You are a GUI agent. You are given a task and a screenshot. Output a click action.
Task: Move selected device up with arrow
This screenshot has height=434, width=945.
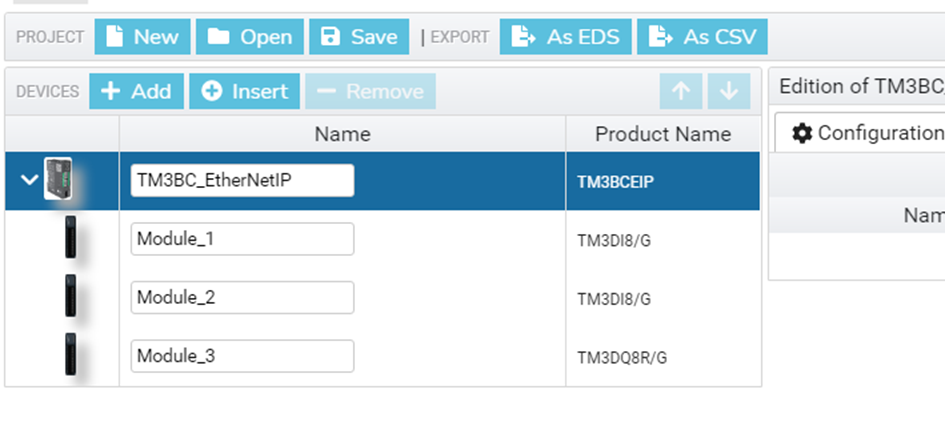click(x=681, y=91)
